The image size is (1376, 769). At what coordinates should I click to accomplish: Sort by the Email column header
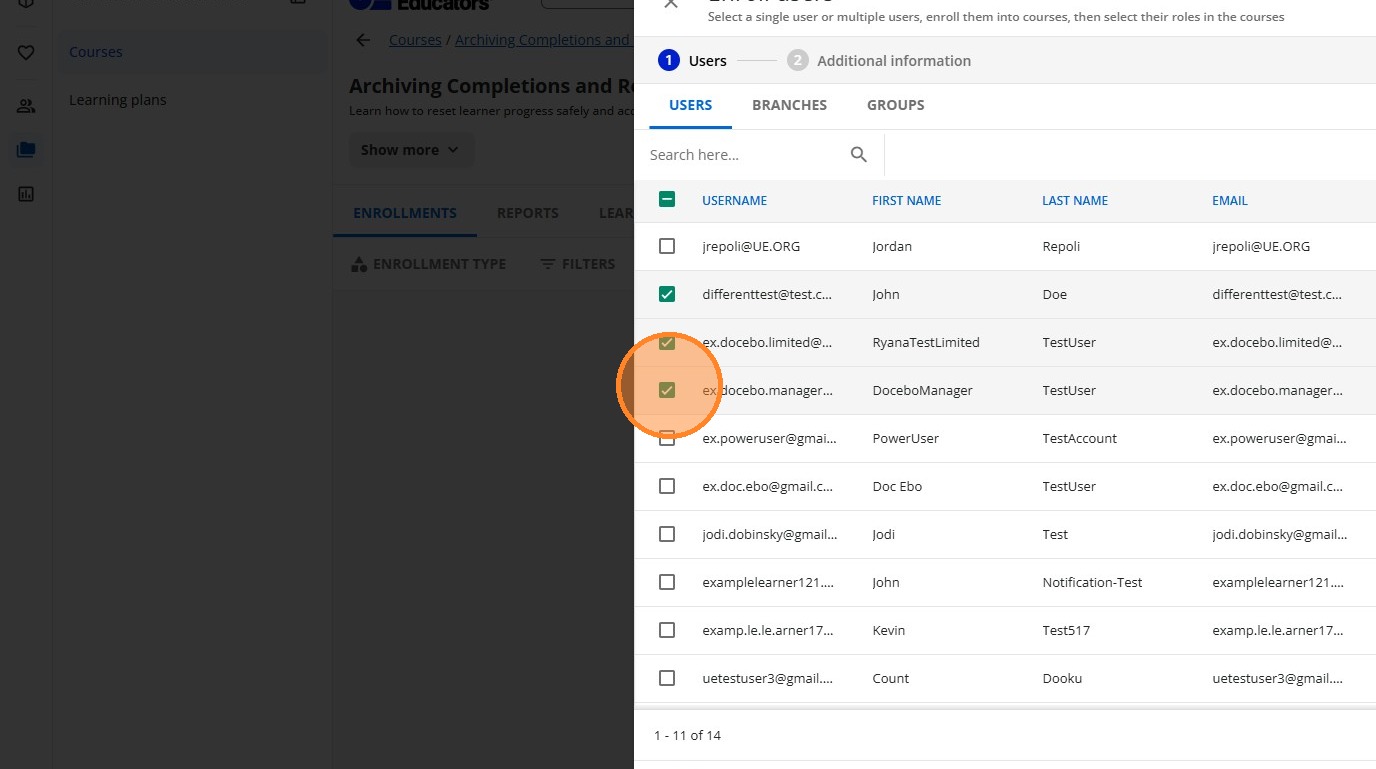[1230, 200]
